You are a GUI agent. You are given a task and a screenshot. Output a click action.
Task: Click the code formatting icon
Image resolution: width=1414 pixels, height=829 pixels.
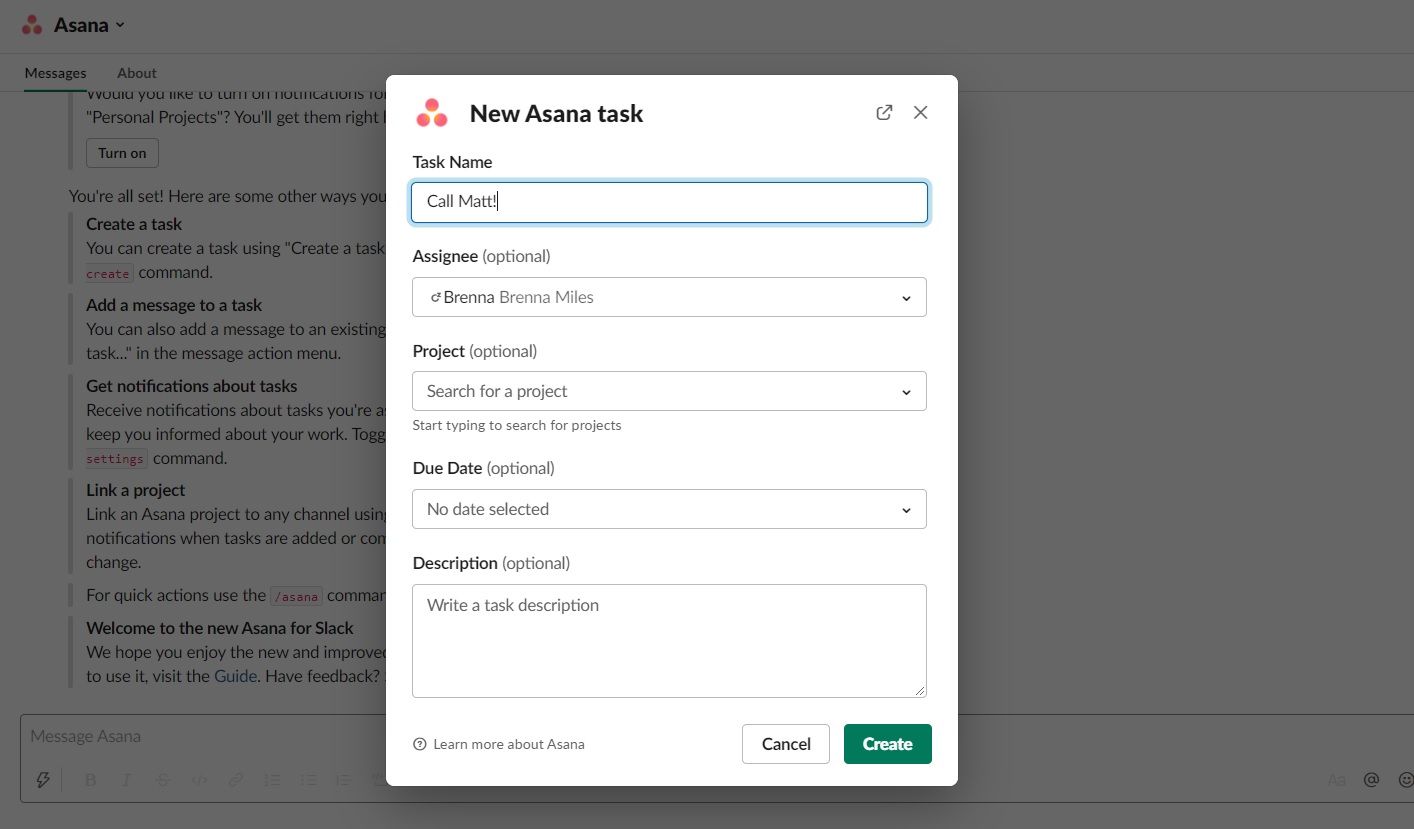(199, 779)
